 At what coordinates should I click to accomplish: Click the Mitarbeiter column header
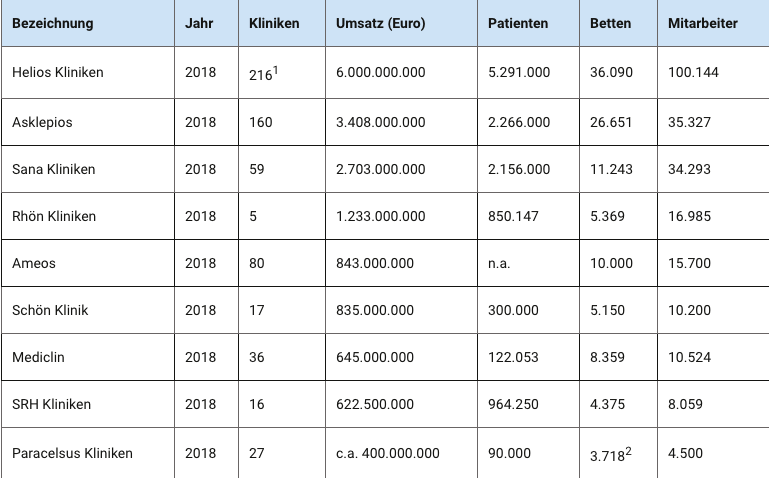click(703, 23)
